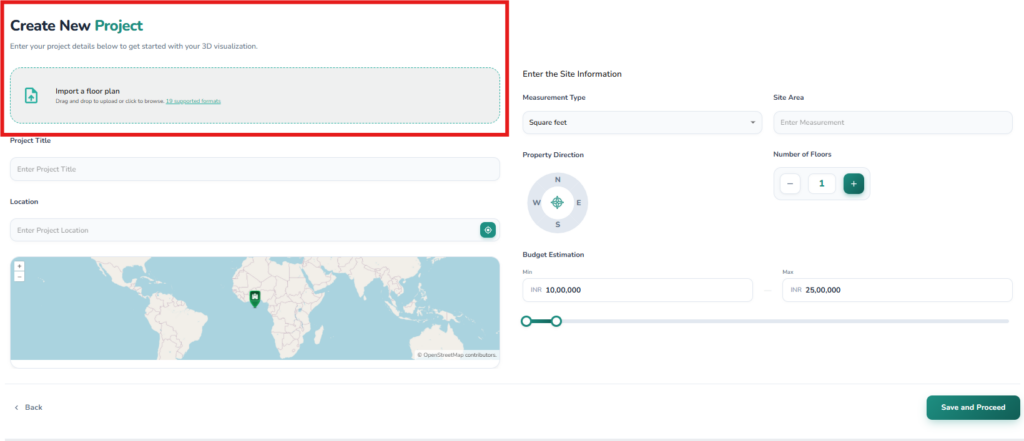Click the green map marker pin

255,298
